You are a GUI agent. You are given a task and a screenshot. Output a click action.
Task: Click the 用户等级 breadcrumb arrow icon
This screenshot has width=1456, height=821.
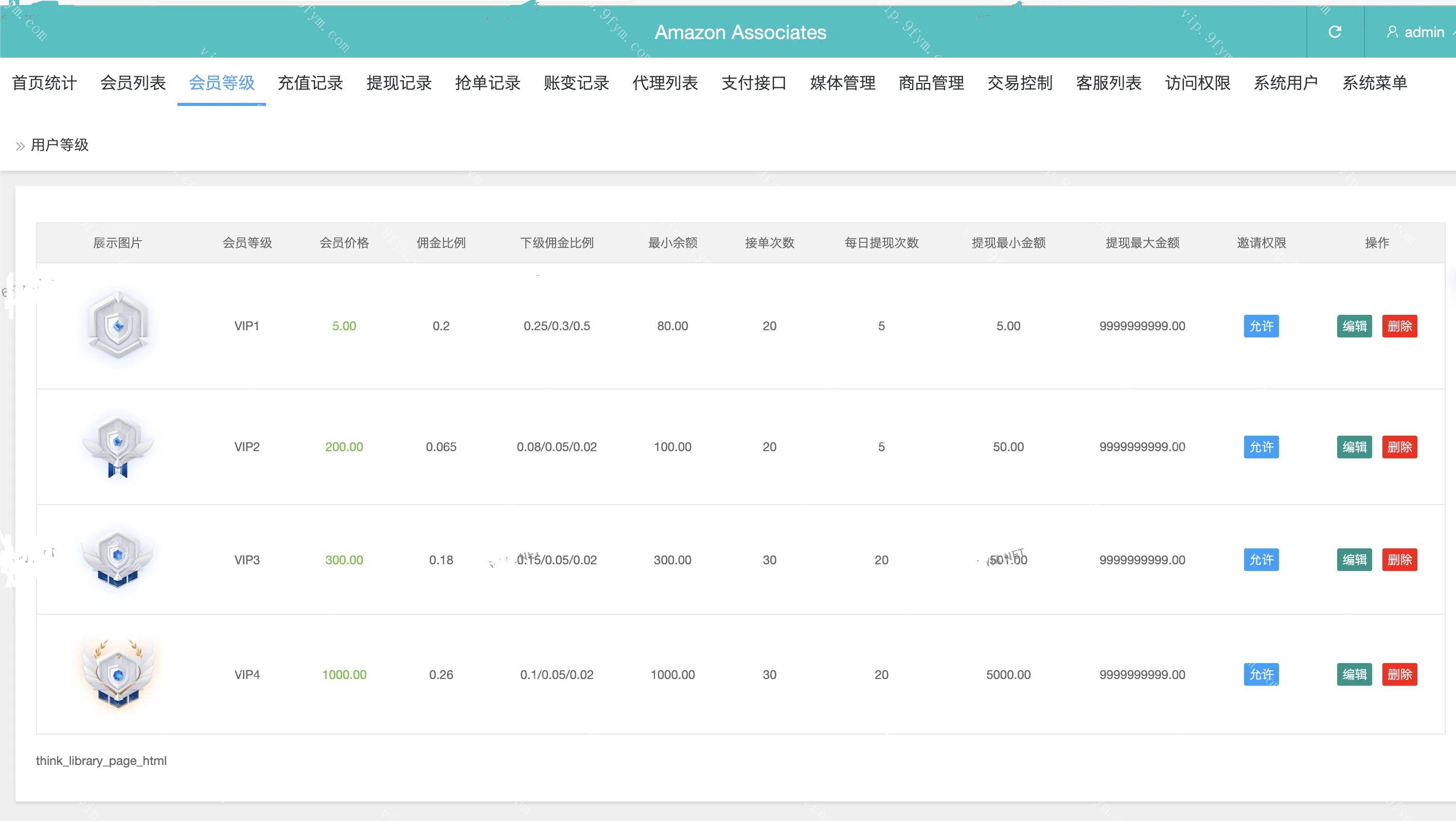(21, 146)
